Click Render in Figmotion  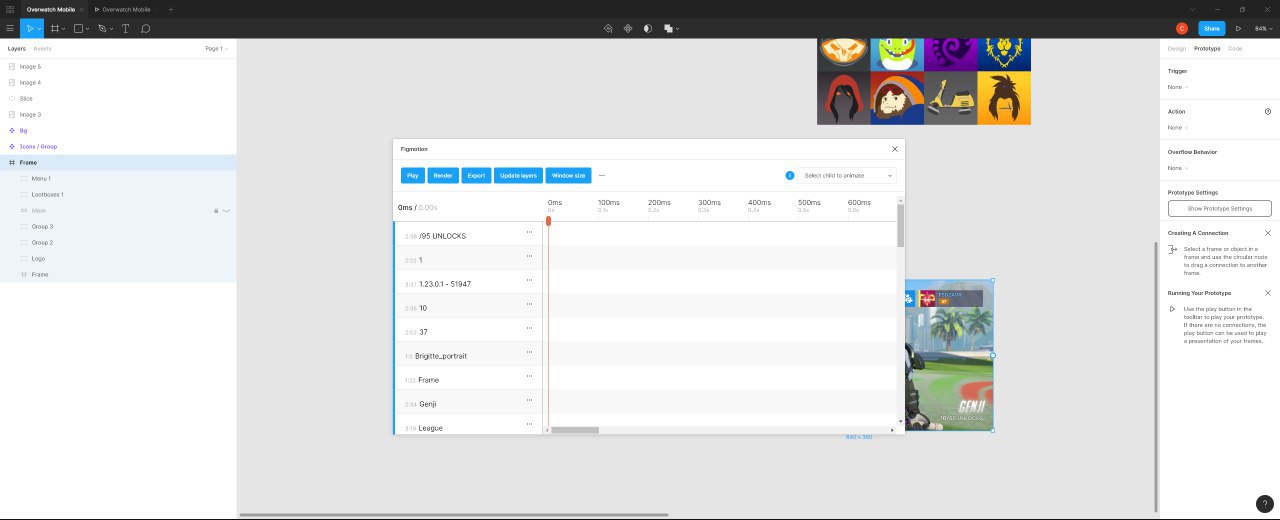tap(443, 175)
